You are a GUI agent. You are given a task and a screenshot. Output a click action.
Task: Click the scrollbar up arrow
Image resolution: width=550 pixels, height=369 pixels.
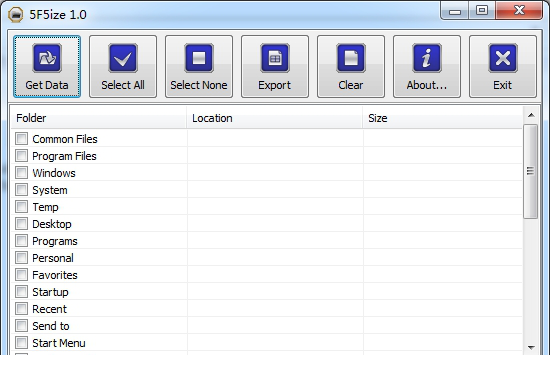pyautogui.click(x=531, y=115)
